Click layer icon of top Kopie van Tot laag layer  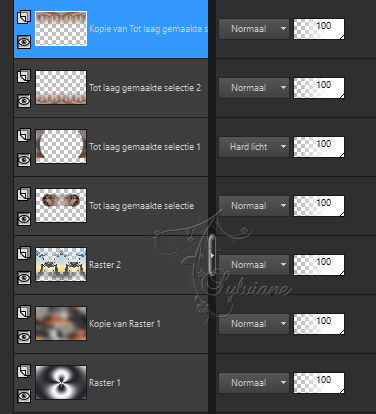click(24, 17)
